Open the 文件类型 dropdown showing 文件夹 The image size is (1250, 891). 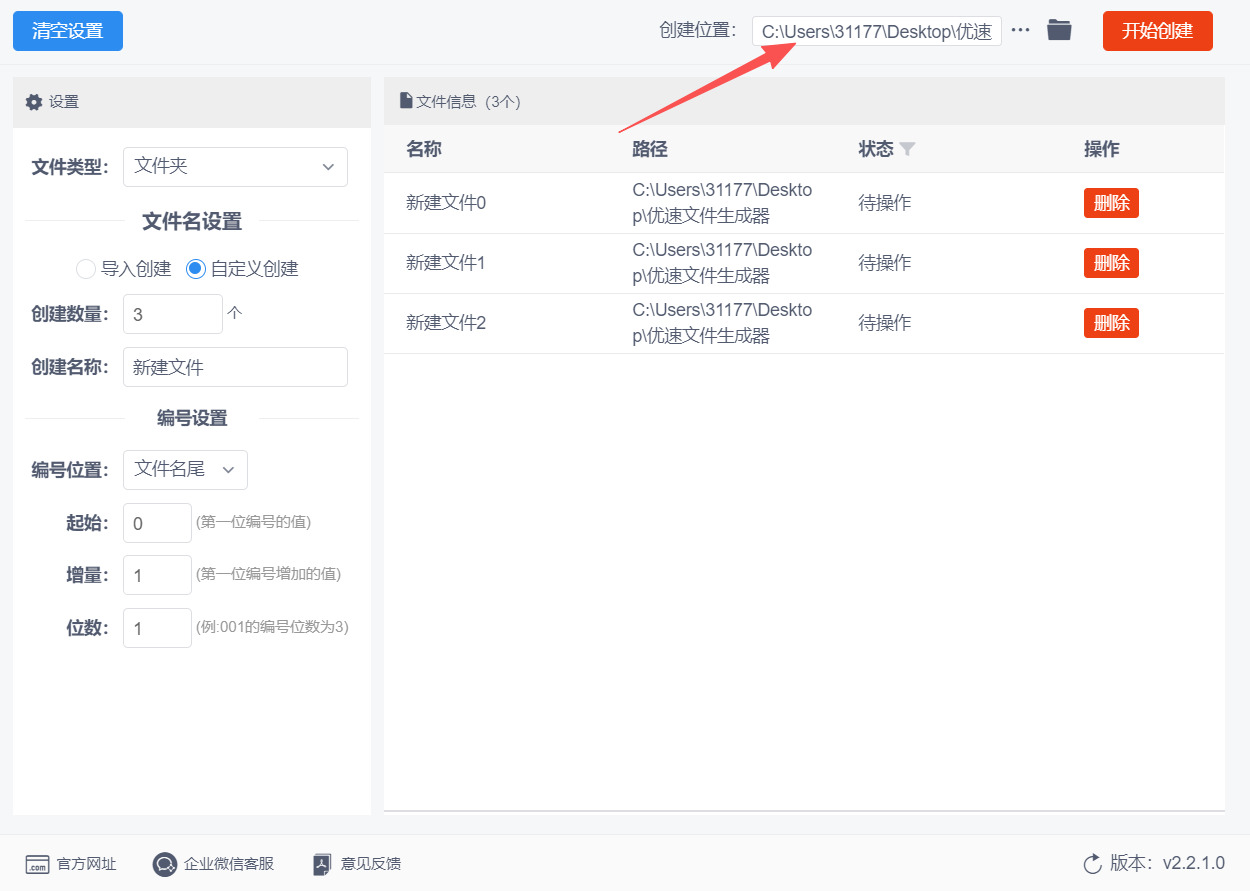[x=235, y=167]
